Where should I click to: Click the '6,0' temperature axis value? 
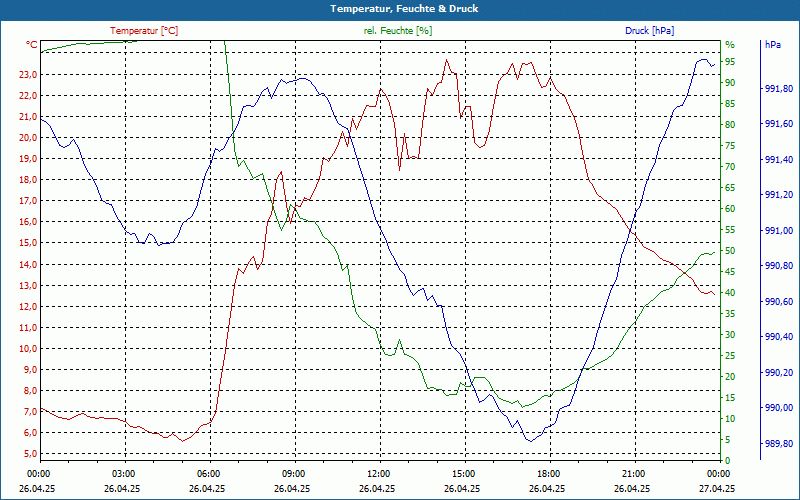(x=30, y=433)
